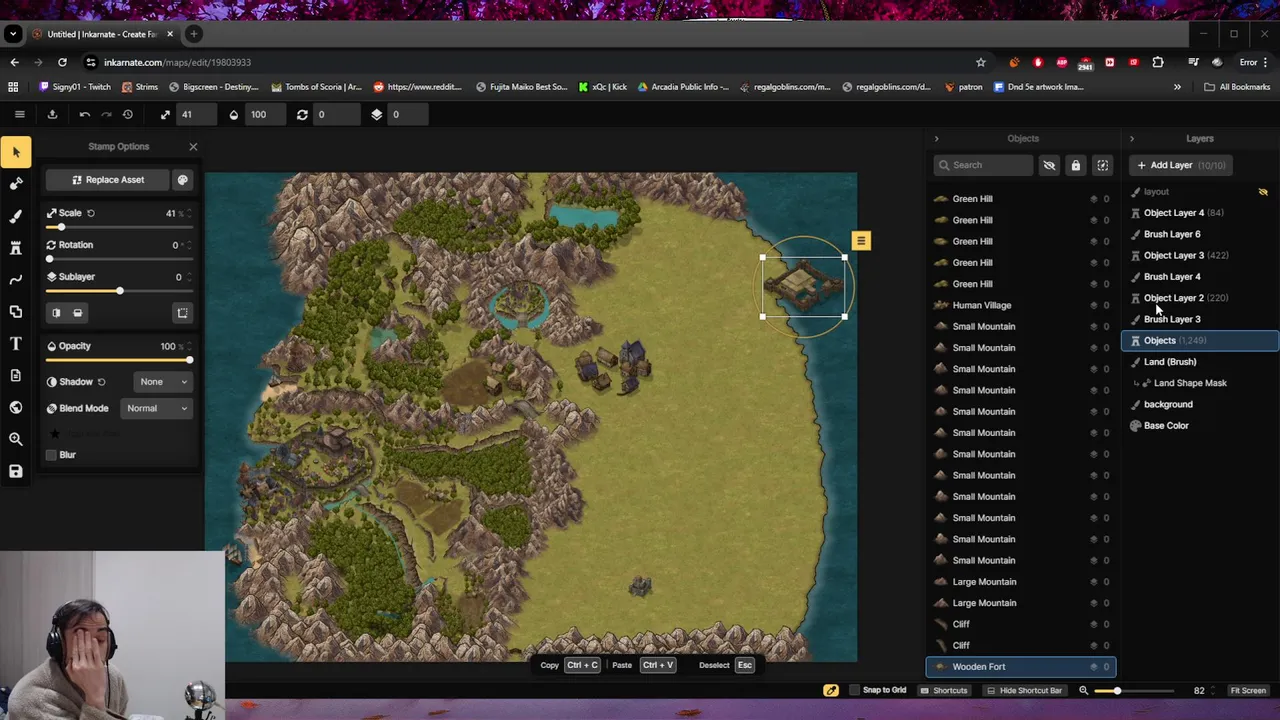Image resolution: width=1280 pixels, height=720 pixels.
Task: Adjust the Scale slider
Action: tap(118, 227)
